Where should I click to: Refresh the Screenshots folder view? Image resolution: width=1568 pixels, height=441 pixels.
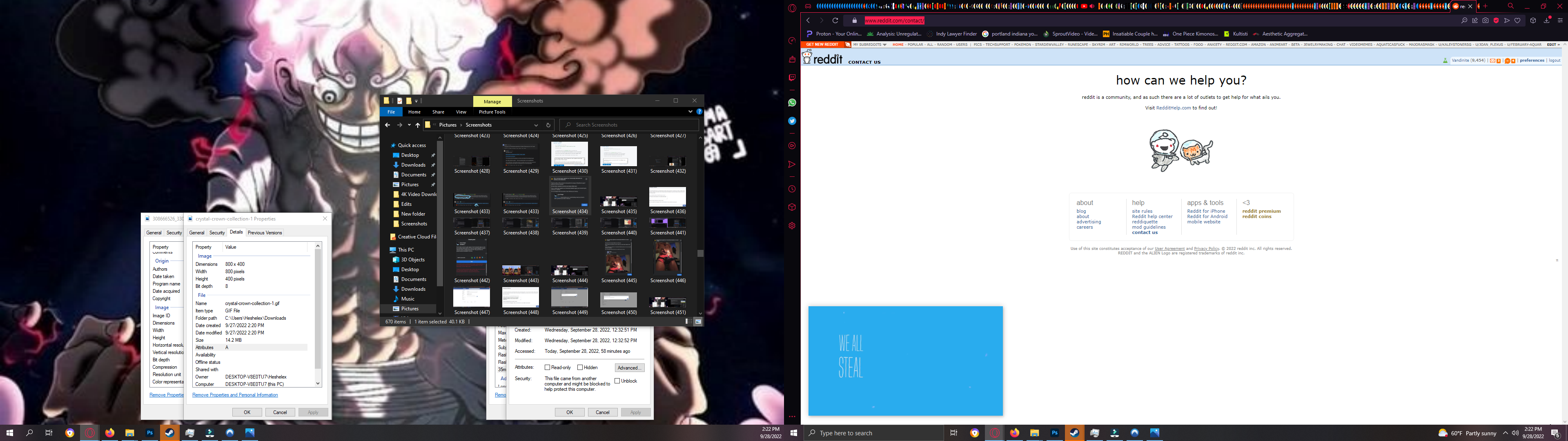click(x=548, y=125)
